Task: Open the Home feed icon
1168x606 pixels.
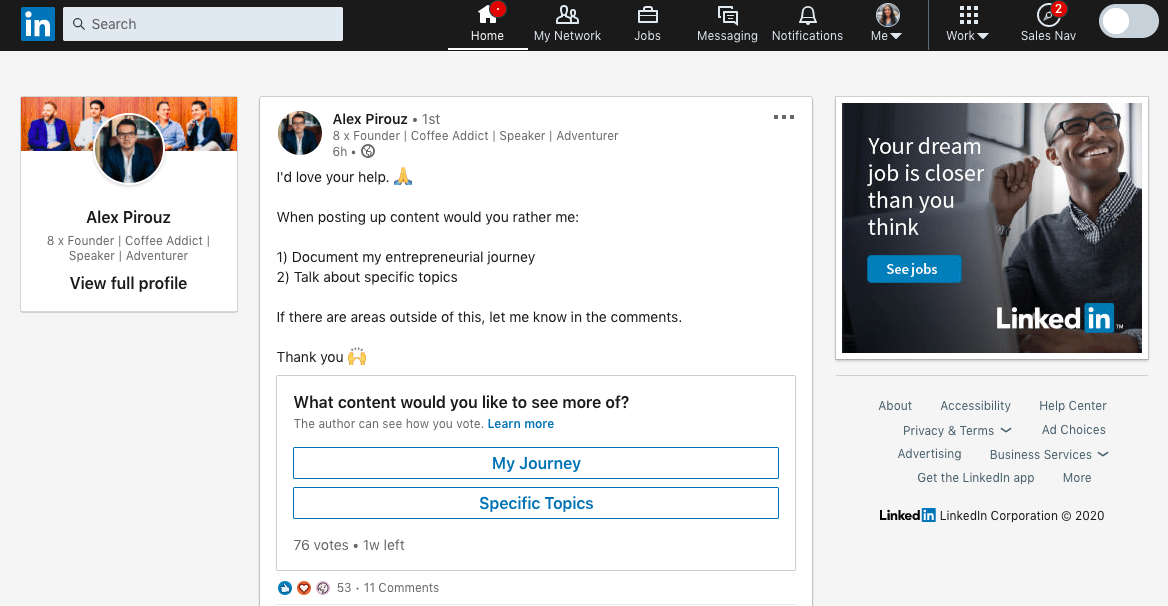Action: point(487,15)
